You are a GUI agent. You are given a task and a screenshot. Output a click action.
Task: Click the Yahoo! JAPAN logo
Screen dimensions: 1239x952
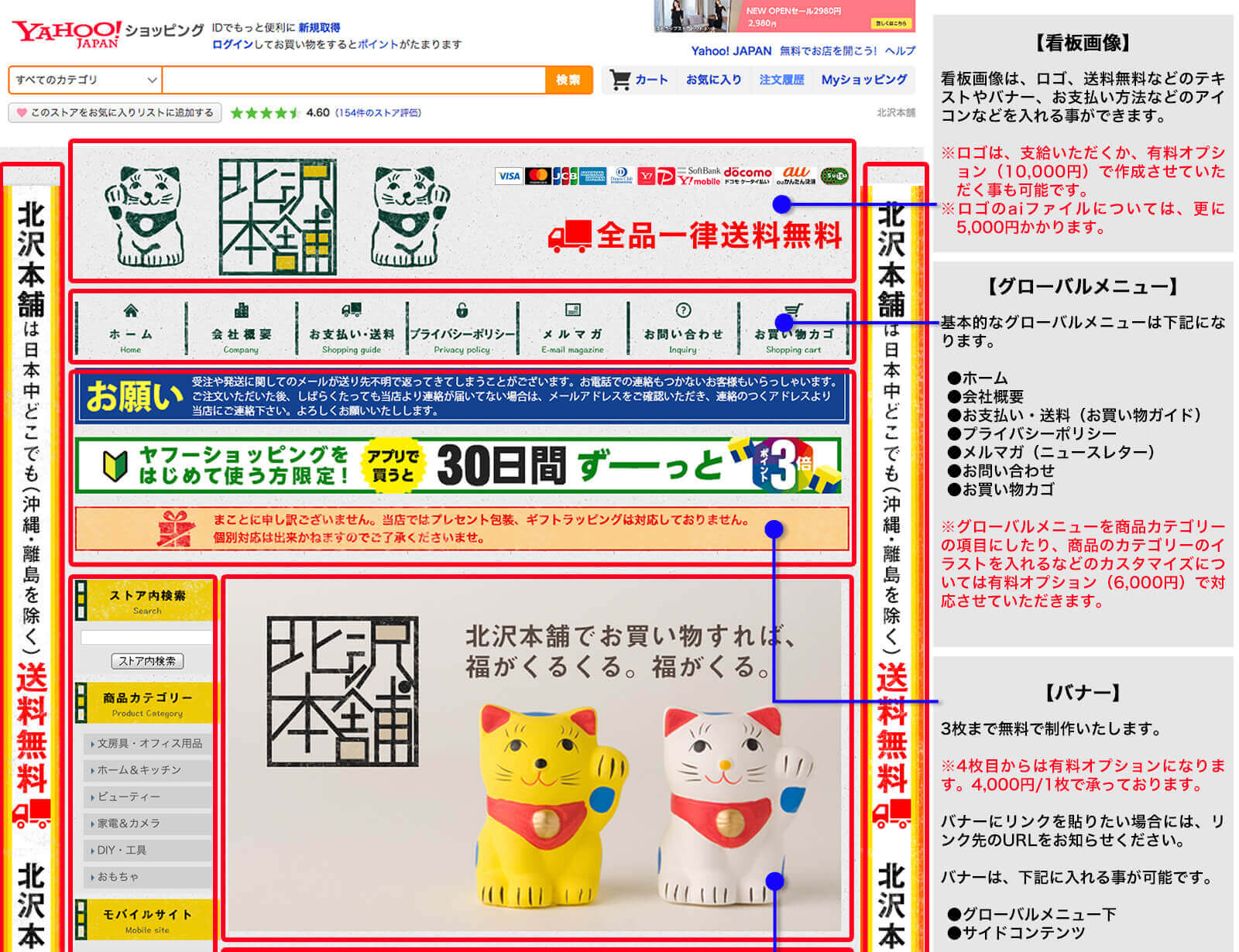(67, 33)
